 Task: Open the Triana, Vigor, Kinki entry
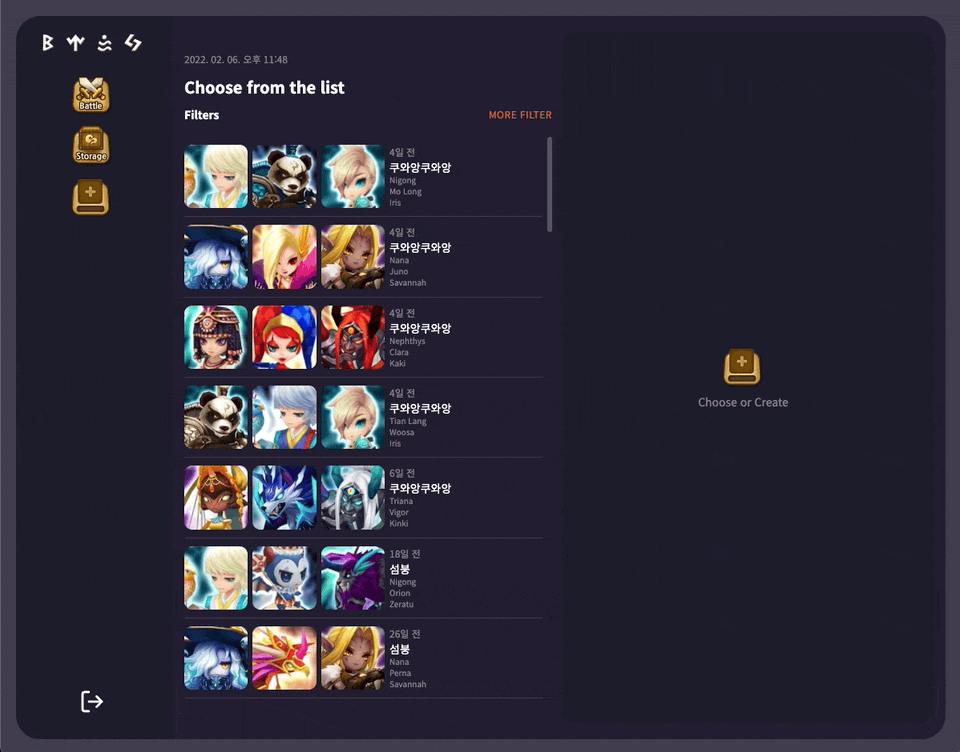tap(363, 497)
